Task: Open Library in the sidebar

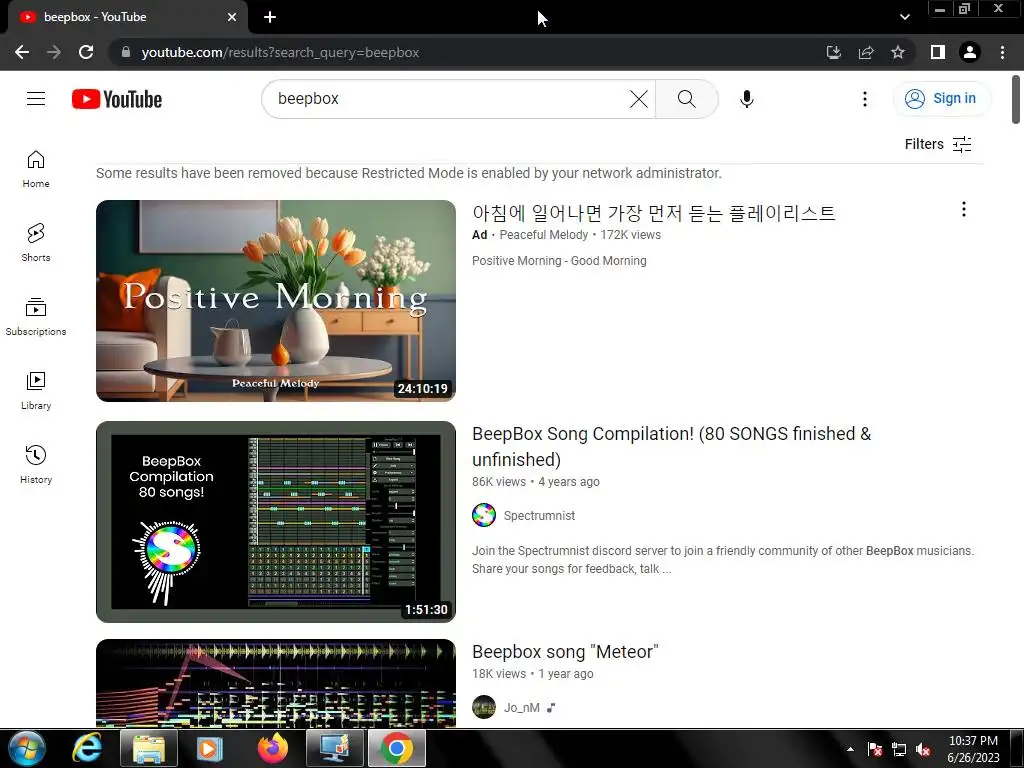Action: click(x=36, y=391)
